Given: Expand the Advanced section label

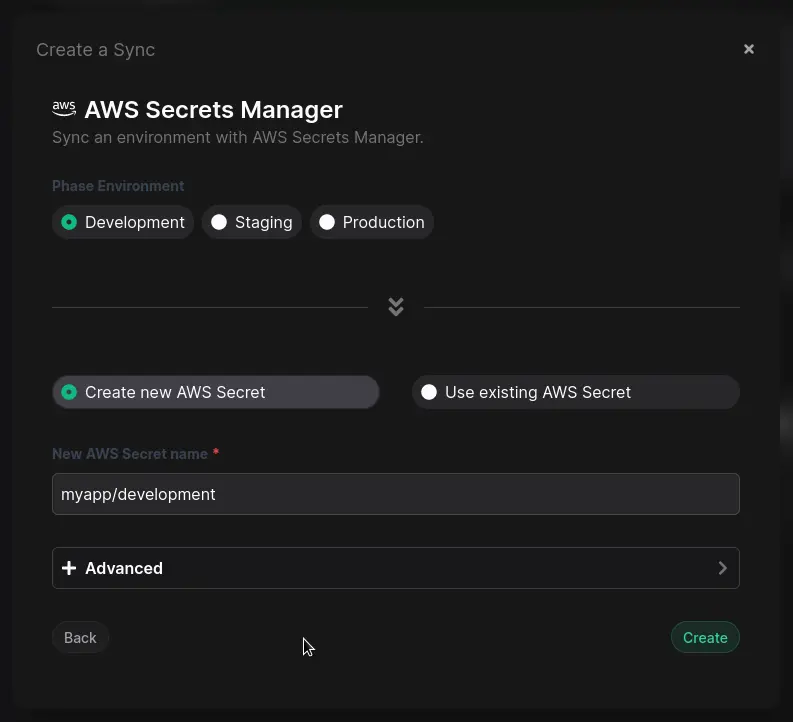Looking at the screenshot, I should coord(124,568).
